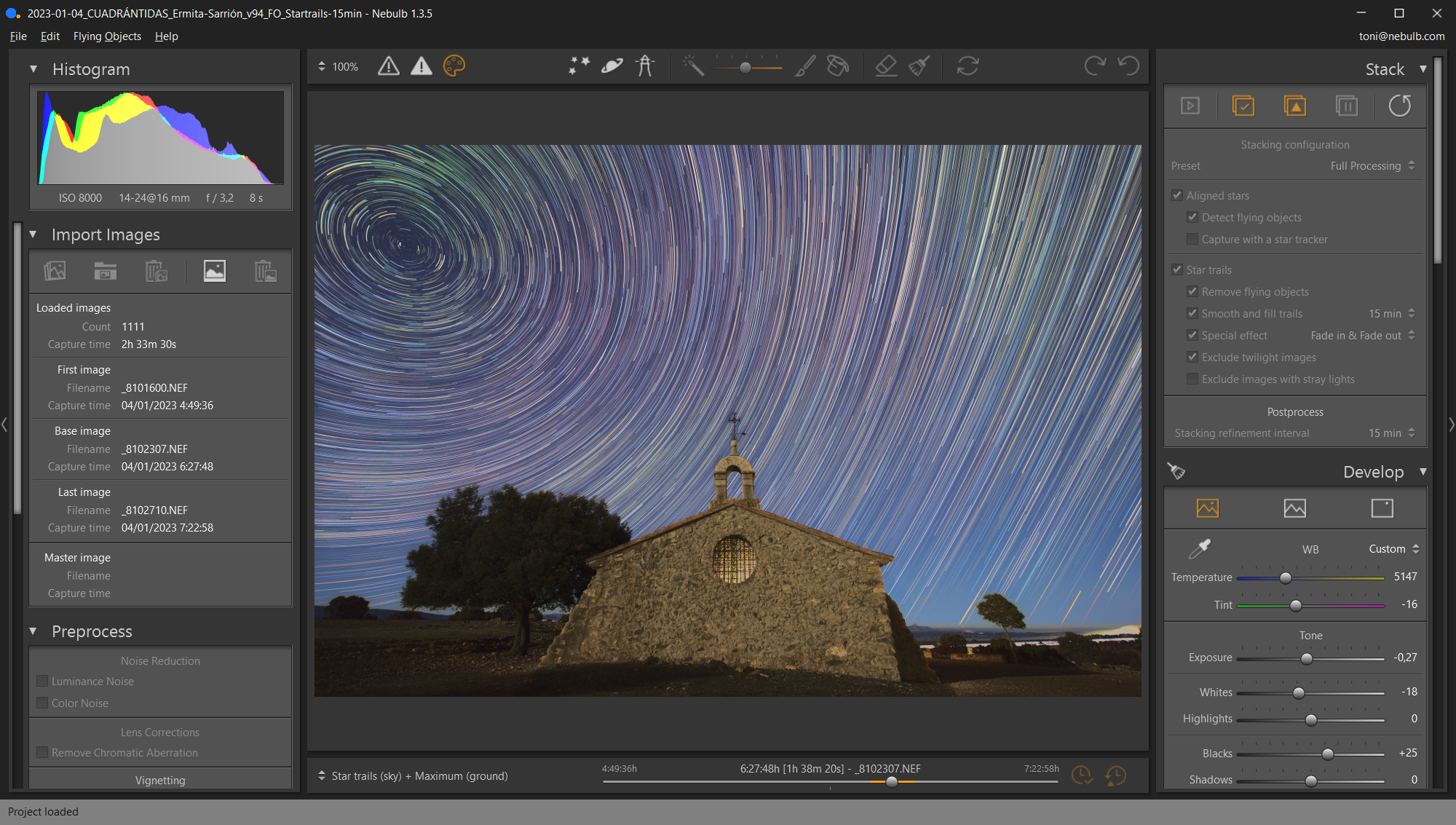This screenshot has height=825, width=1456.
Task: Toggle Star trails checkbox
Action: (x=1177, y=269)
